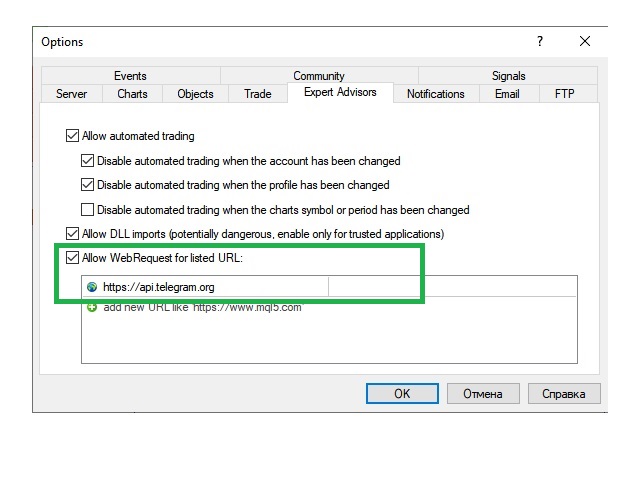Toggle Allow DLL imports checkbox

coord(72,234)
